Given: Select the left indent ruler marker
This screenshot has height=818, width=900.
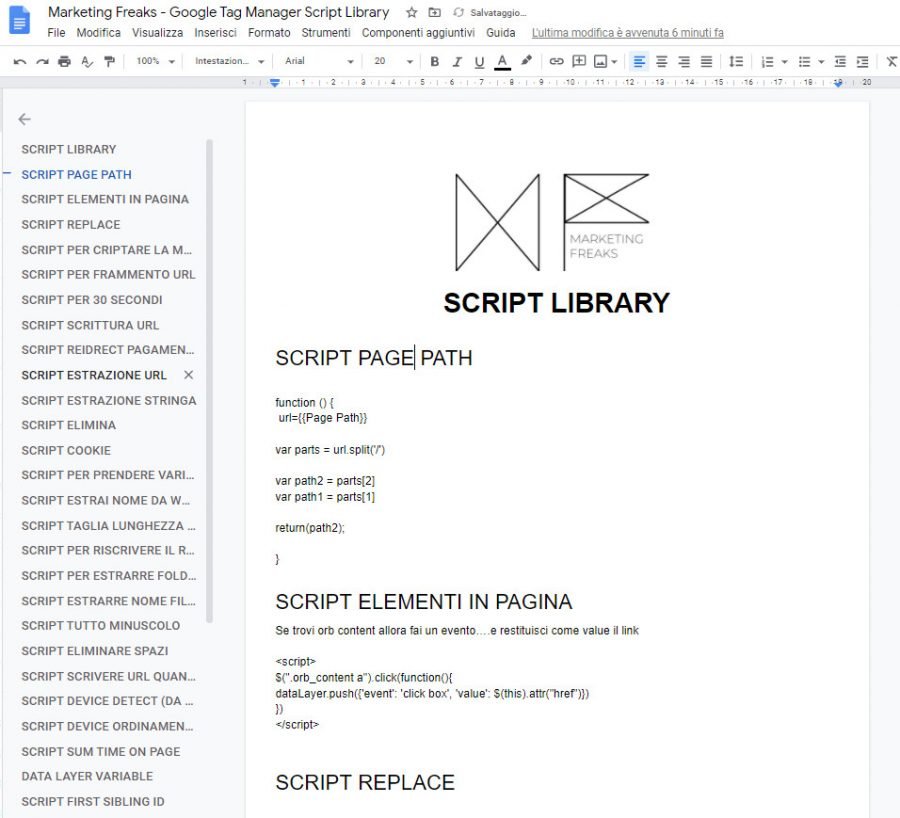Looking at the screenshot, I should tap(275, 83).
